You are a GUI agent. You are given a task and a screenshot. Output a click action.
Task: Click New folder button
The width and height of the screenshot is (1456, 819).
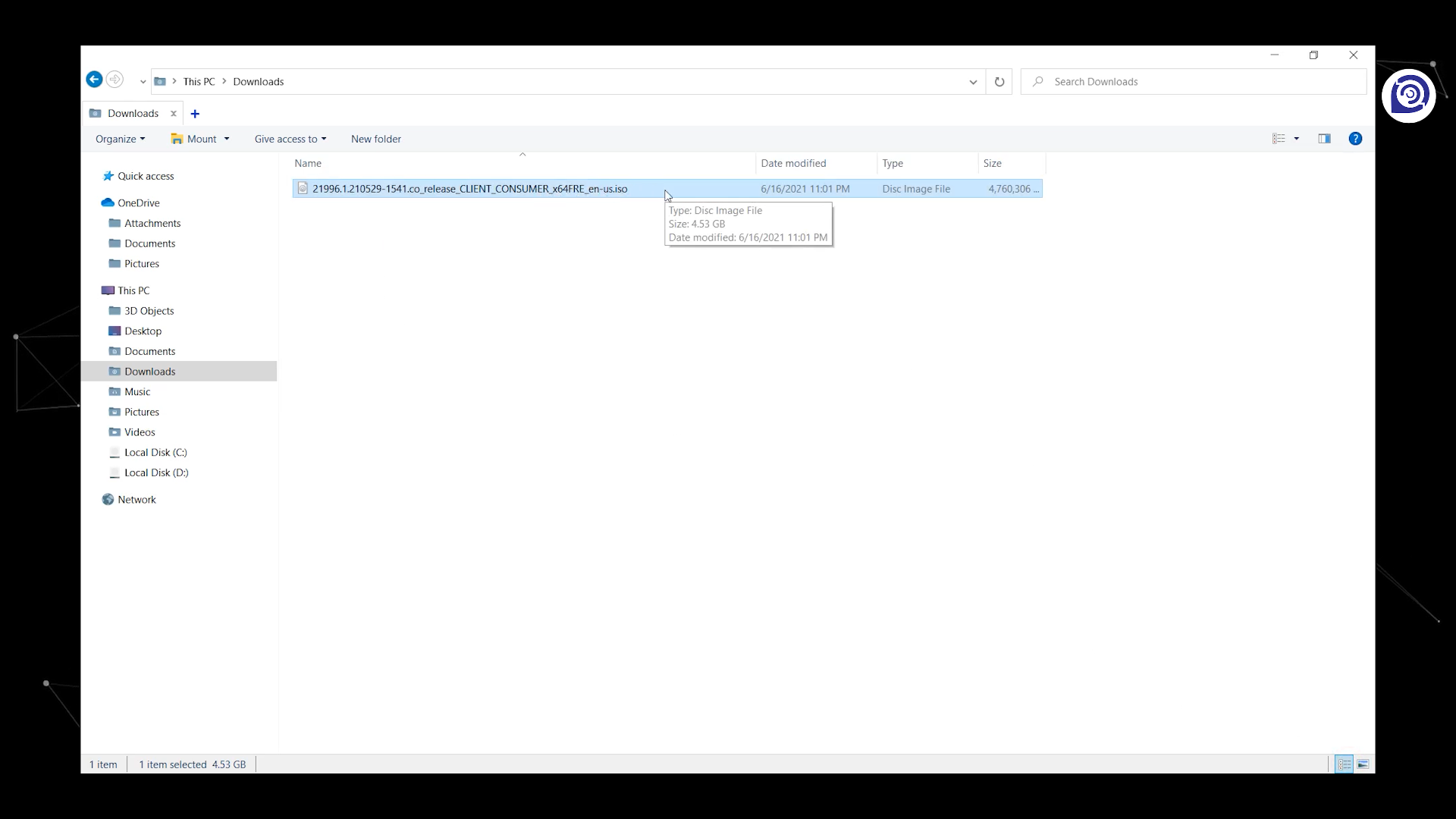376,138
